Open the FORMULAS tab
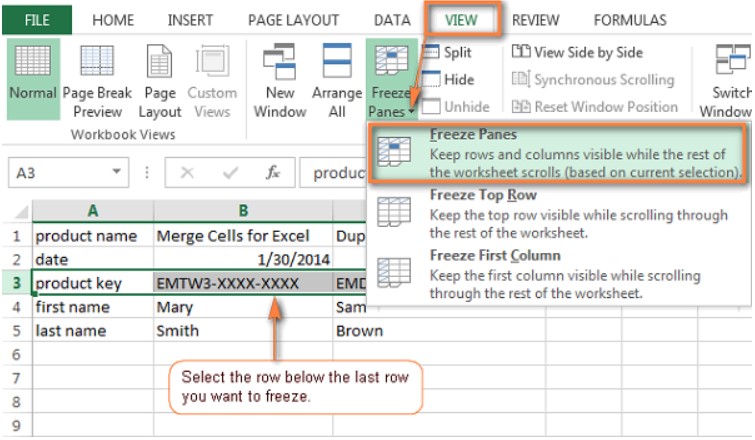Image resolution: width=755 pixels, height=440 pixels. pyautogui.click(x=630, y=20)
